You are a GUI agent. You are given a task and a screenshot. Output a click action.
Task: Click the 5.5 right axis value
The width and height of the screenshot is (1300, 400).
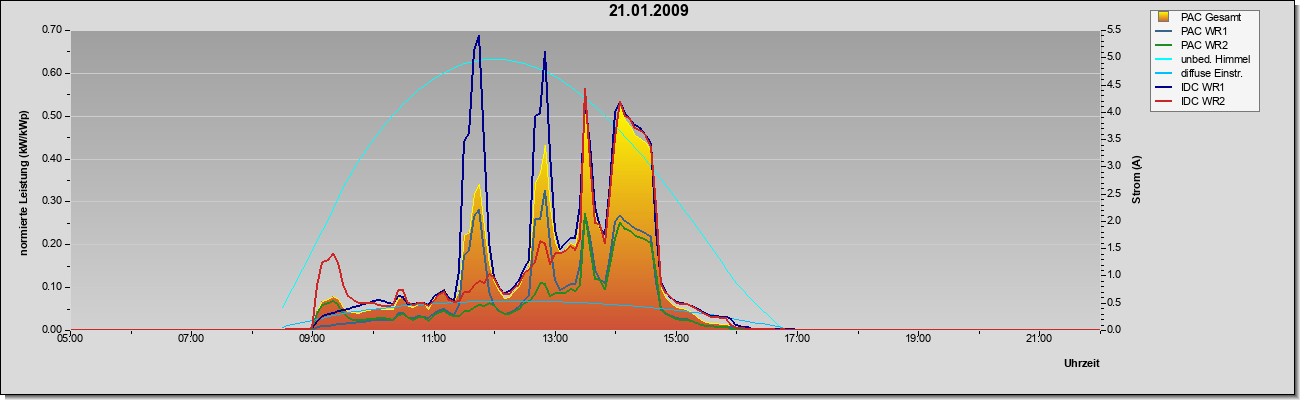pos(1114,30)
